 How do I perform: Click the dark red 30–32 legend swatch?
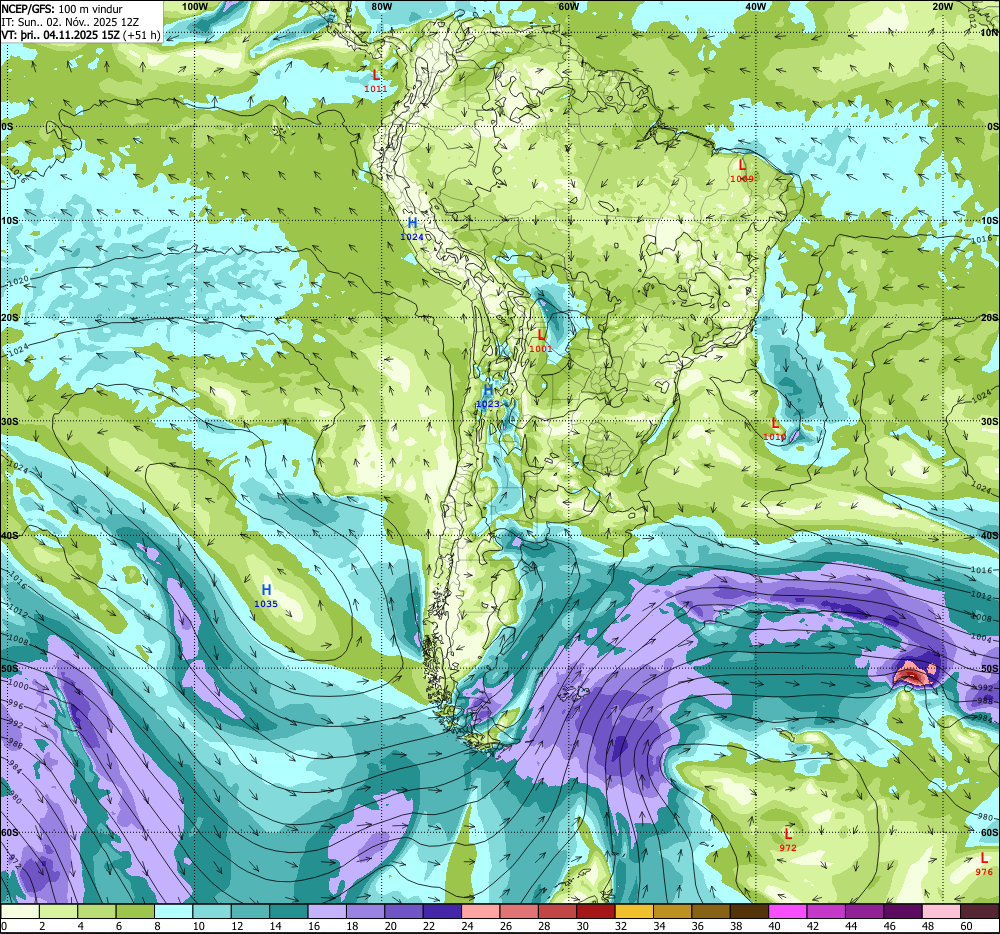[x=596, y=911]
